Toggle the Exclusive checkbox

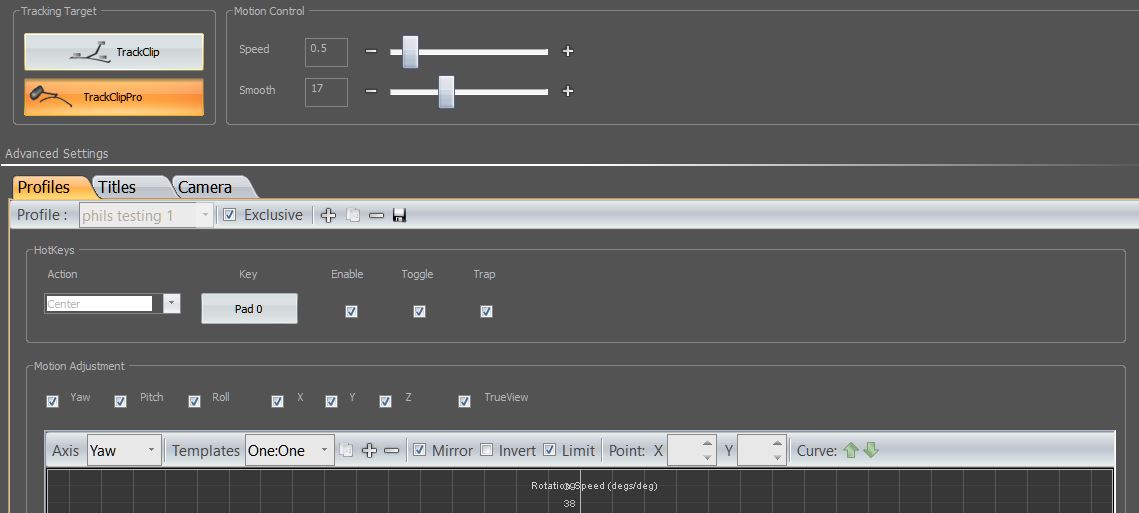[230, 215]
